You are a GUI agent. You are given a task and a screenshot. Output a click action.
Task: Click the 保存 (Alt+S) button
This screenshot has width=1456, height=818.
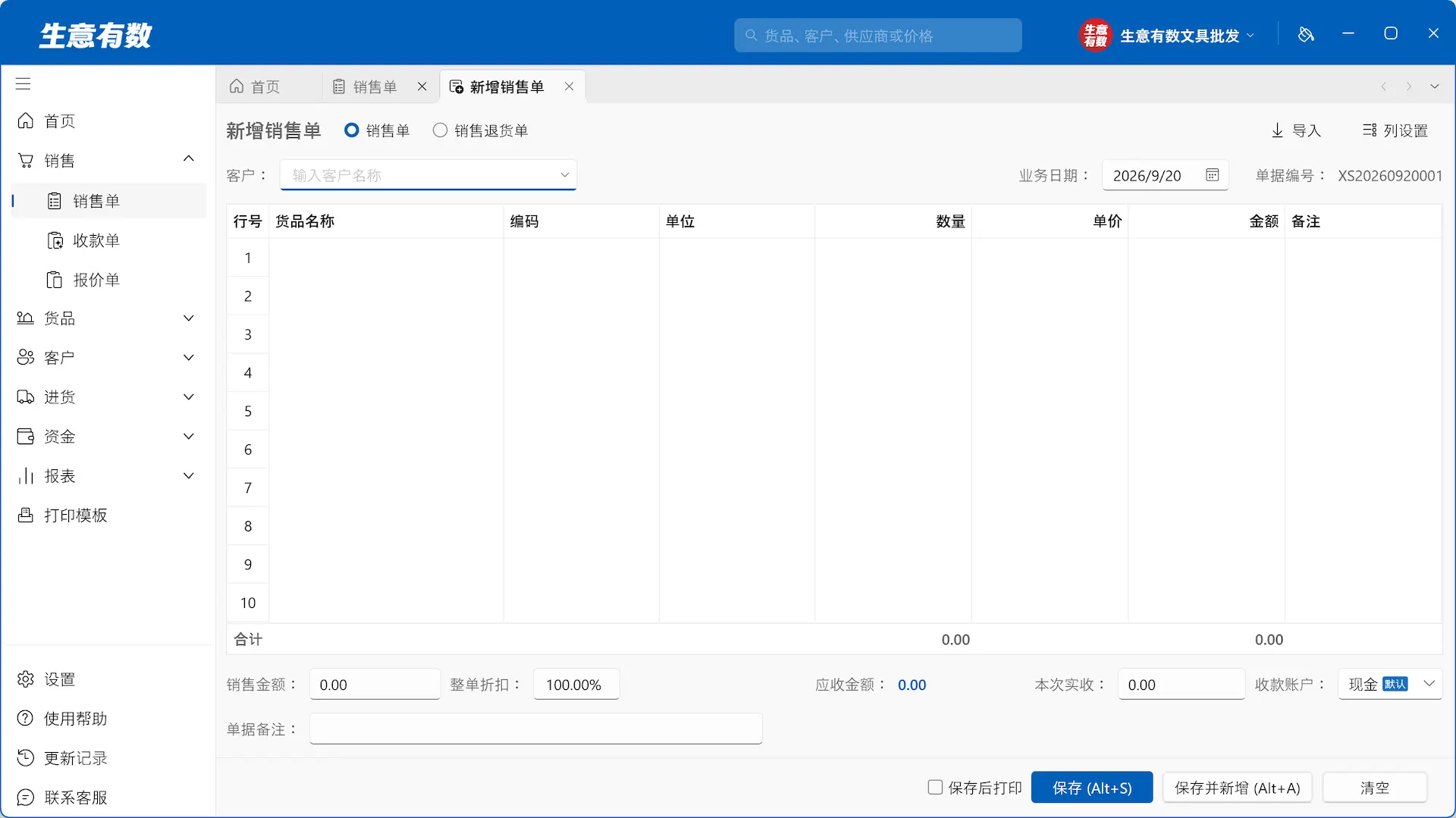point(1092,788)
